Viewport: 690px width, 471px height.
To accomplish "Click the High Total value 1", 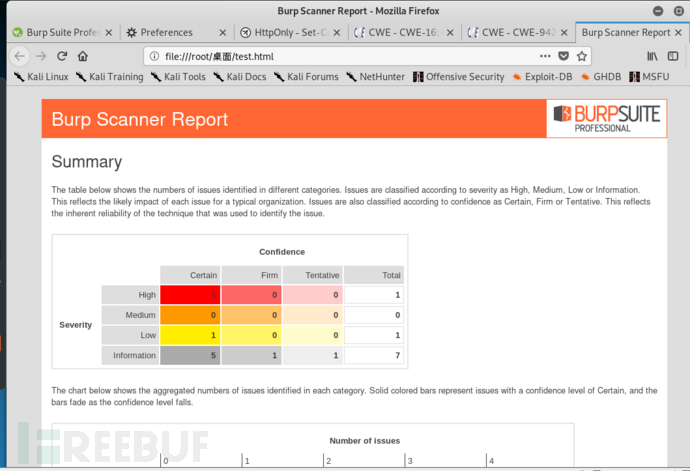I will click(x=374, y=295).
